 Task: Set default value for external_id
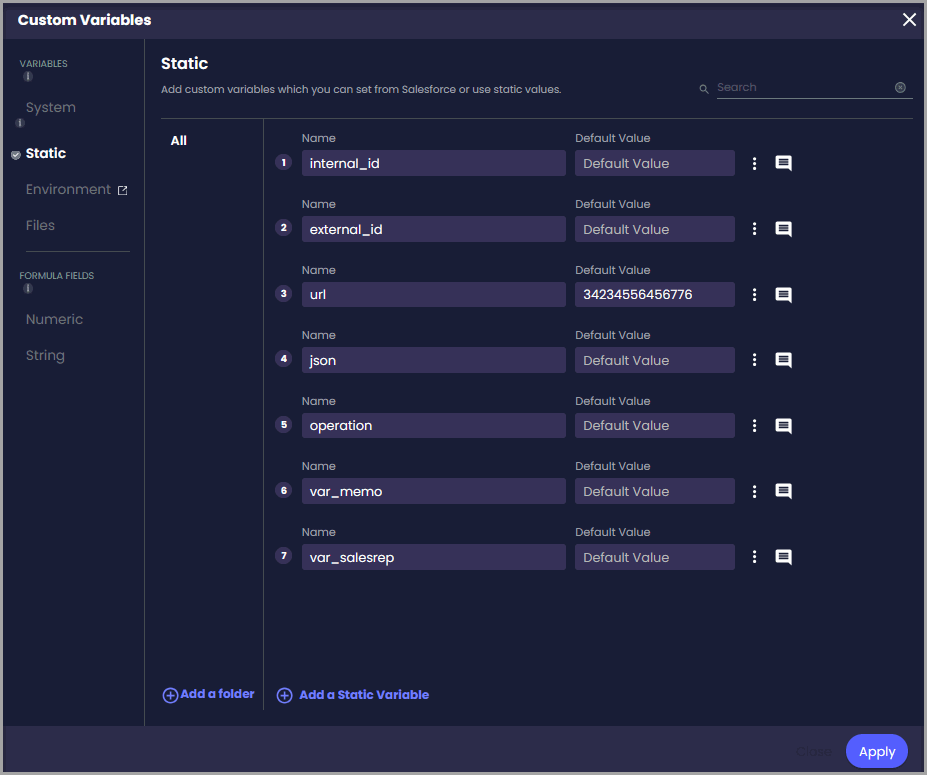pos(654,229)
